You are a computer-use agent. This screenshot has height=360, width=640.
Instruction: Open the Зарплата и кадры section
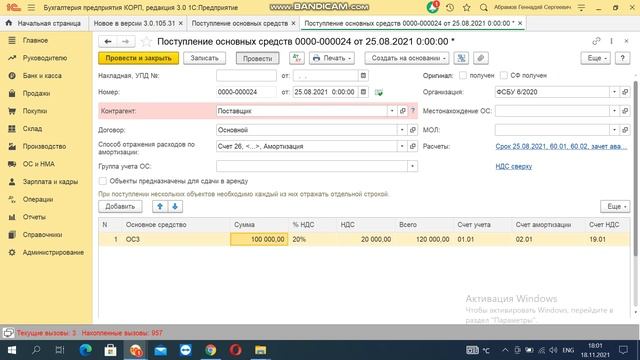[50, 182]
